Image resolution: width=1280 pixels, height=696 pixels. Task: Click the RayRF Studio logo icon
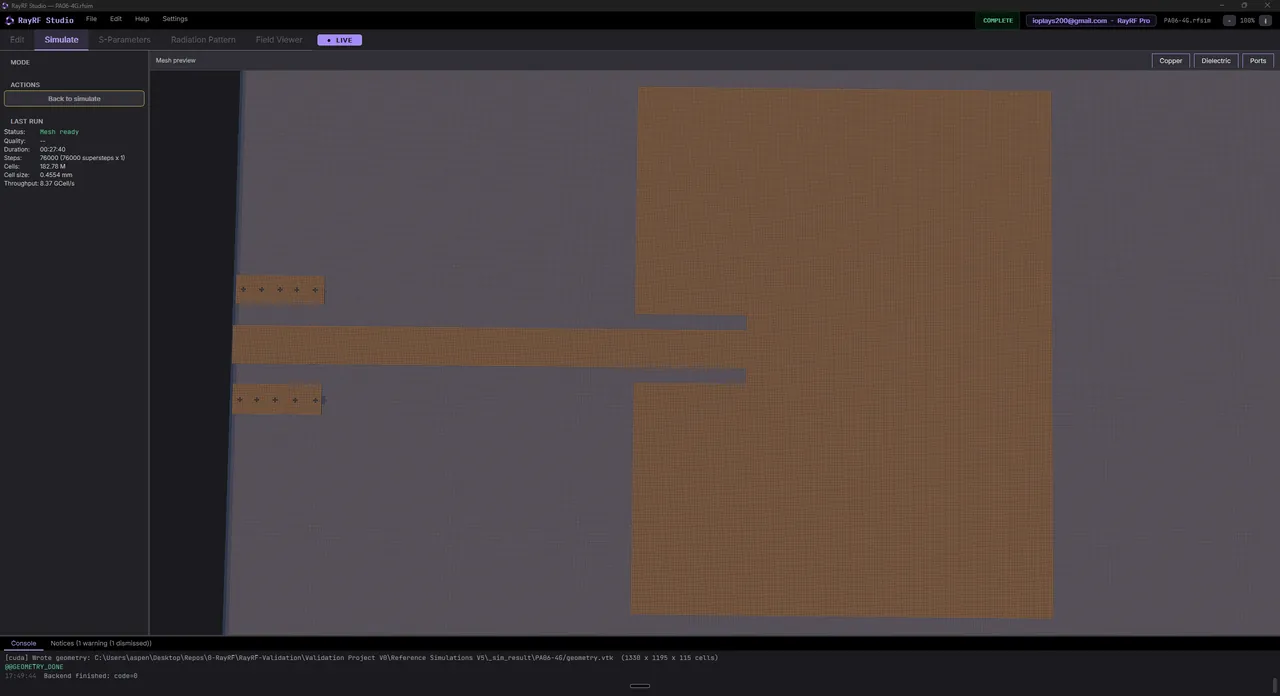pyautogui.click(x=9, y=20)
